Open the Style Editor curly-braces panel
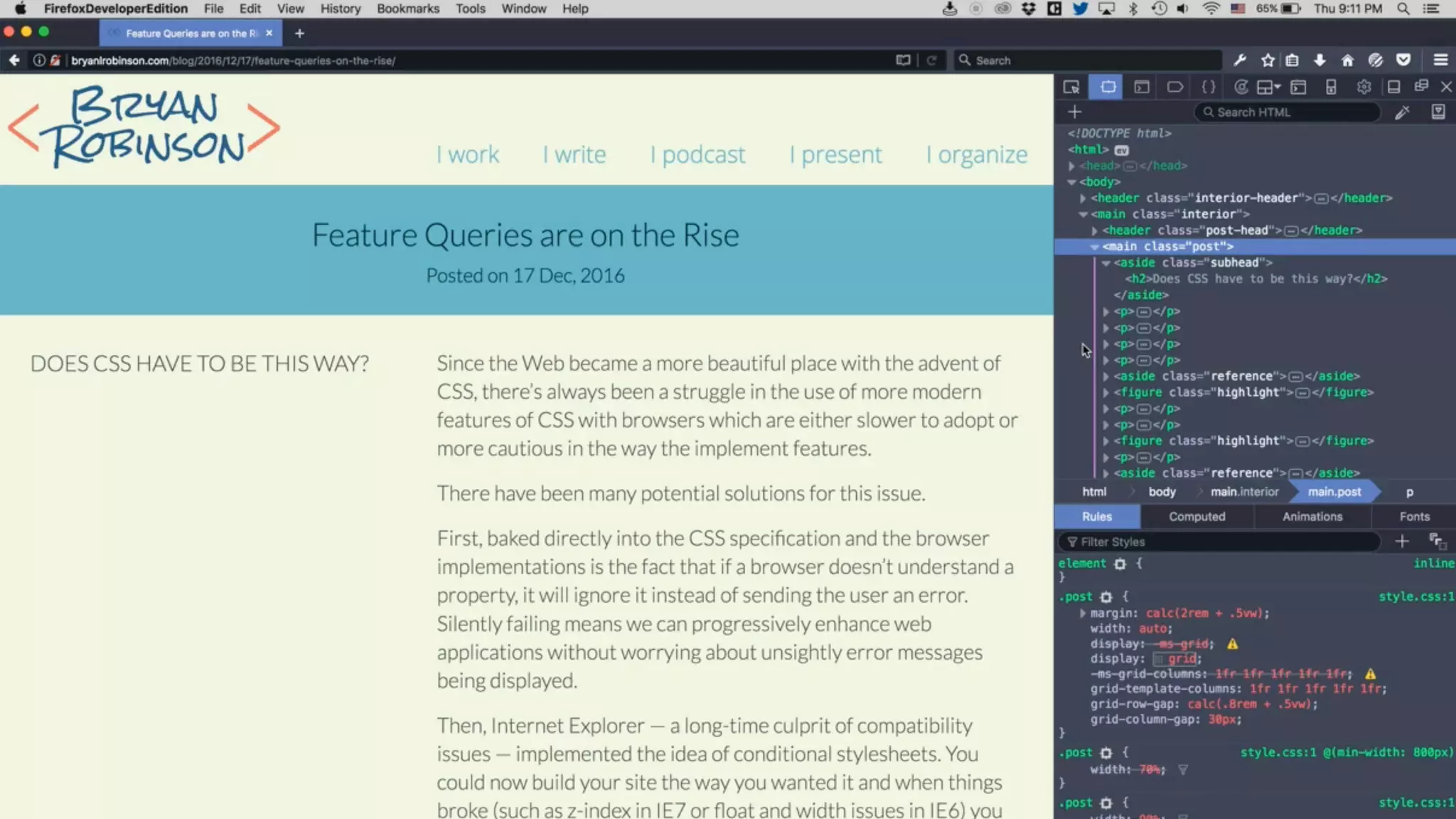The image size is (1456, 819). pos(1208,87)
